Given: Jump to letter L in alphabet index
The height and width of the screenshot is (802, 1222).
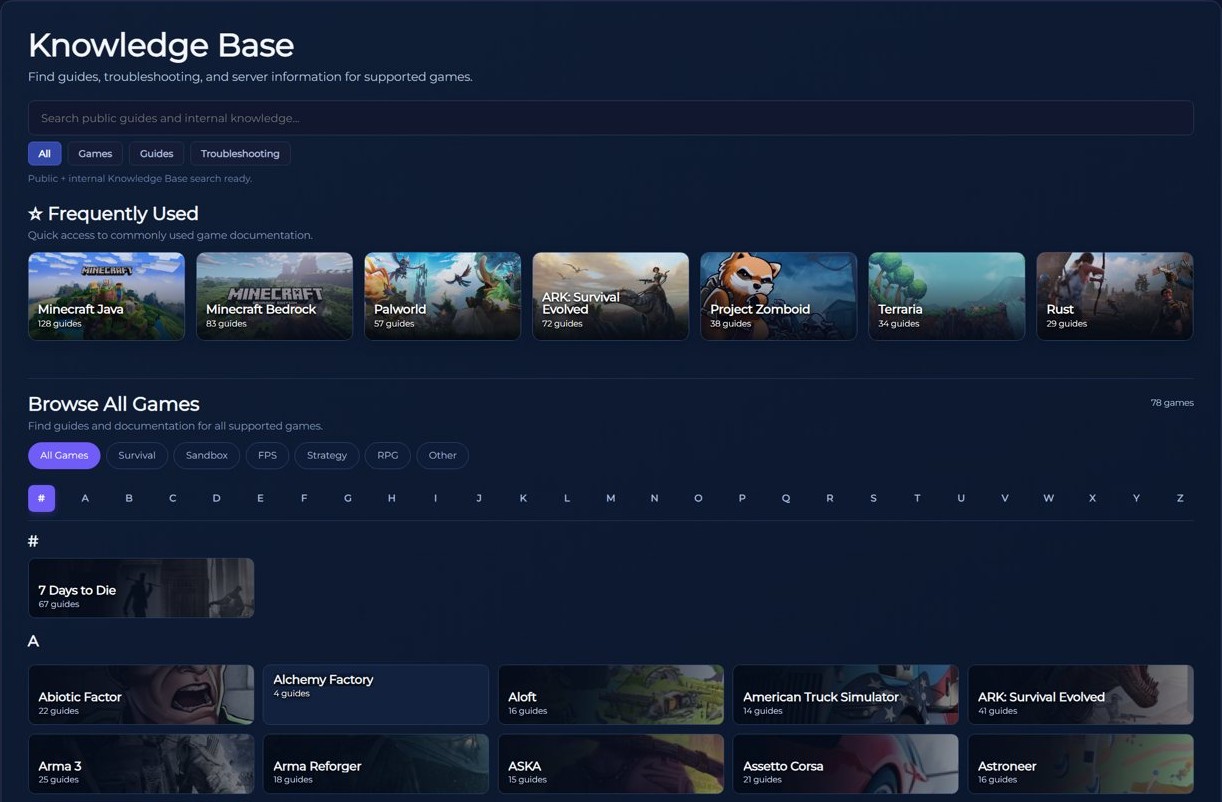Looking at the screenshot, I should click(567, 498).
